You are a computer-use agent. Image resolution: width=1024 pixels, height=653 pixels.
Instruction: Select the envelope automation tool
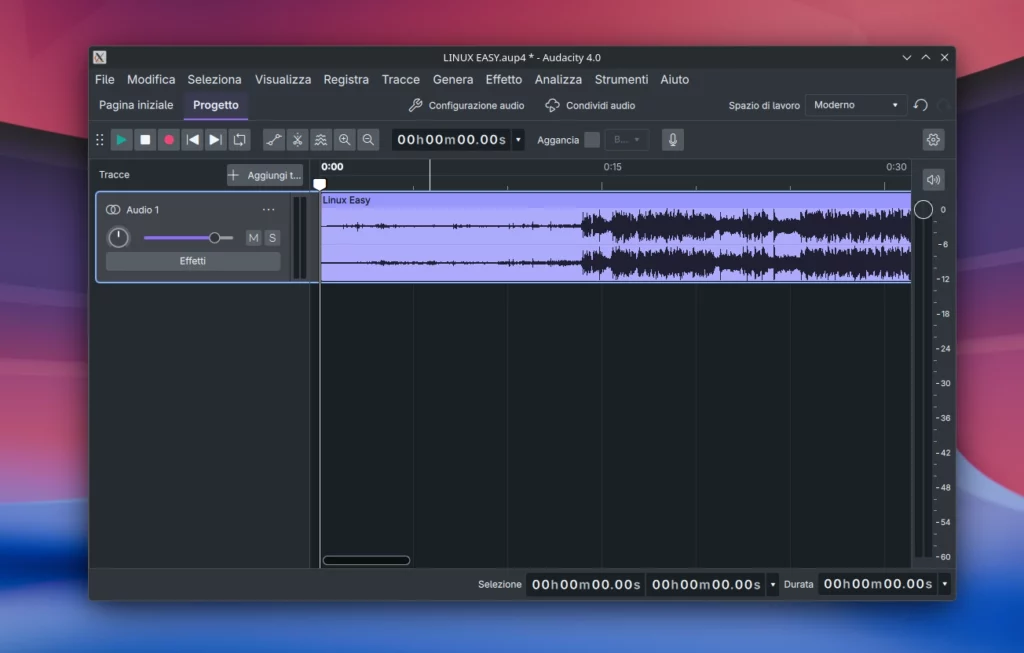coord(274,140)
